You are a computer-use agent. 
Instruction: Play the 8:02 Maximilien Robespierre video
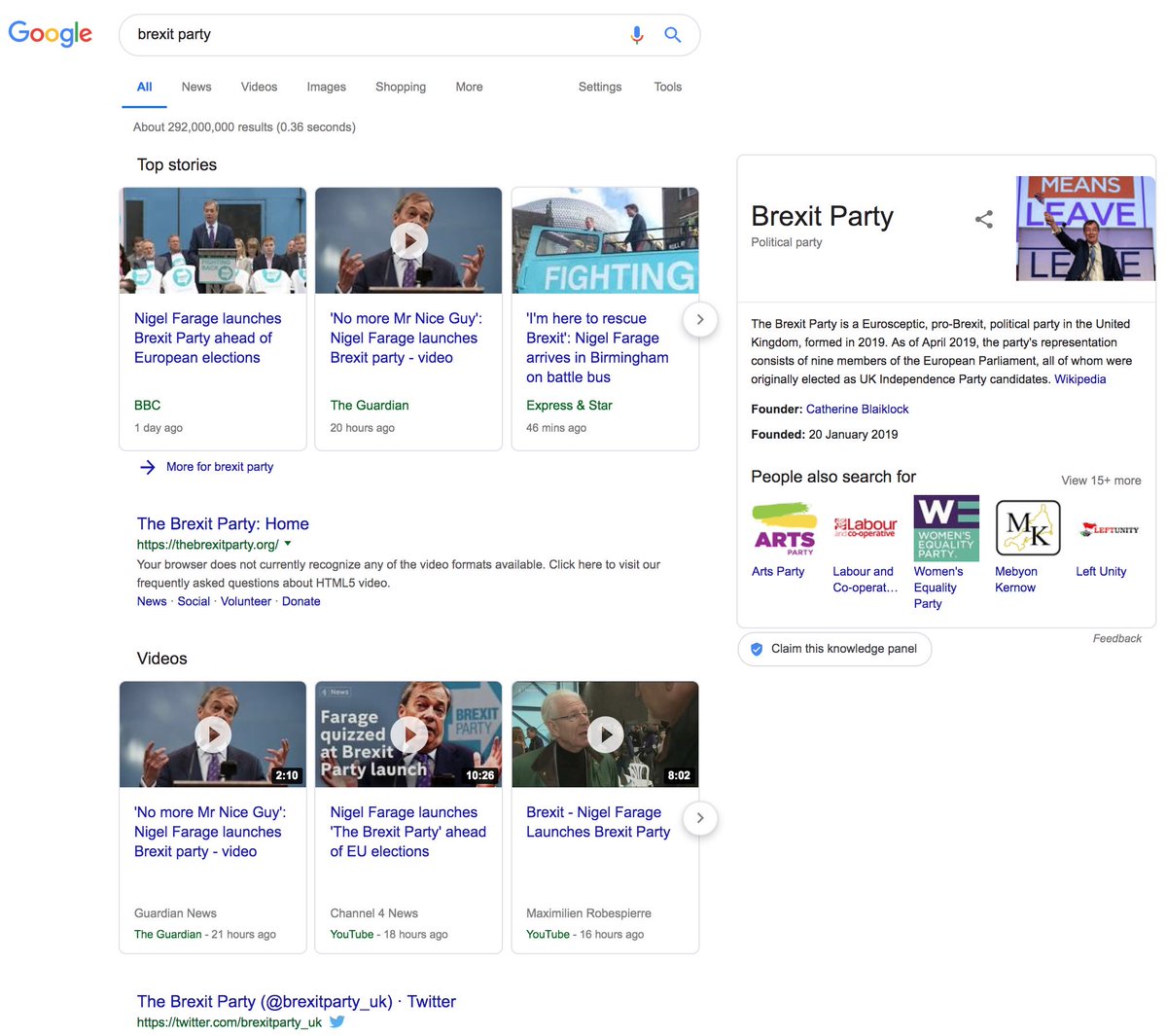pyautogui.click(x=606, y=734)
